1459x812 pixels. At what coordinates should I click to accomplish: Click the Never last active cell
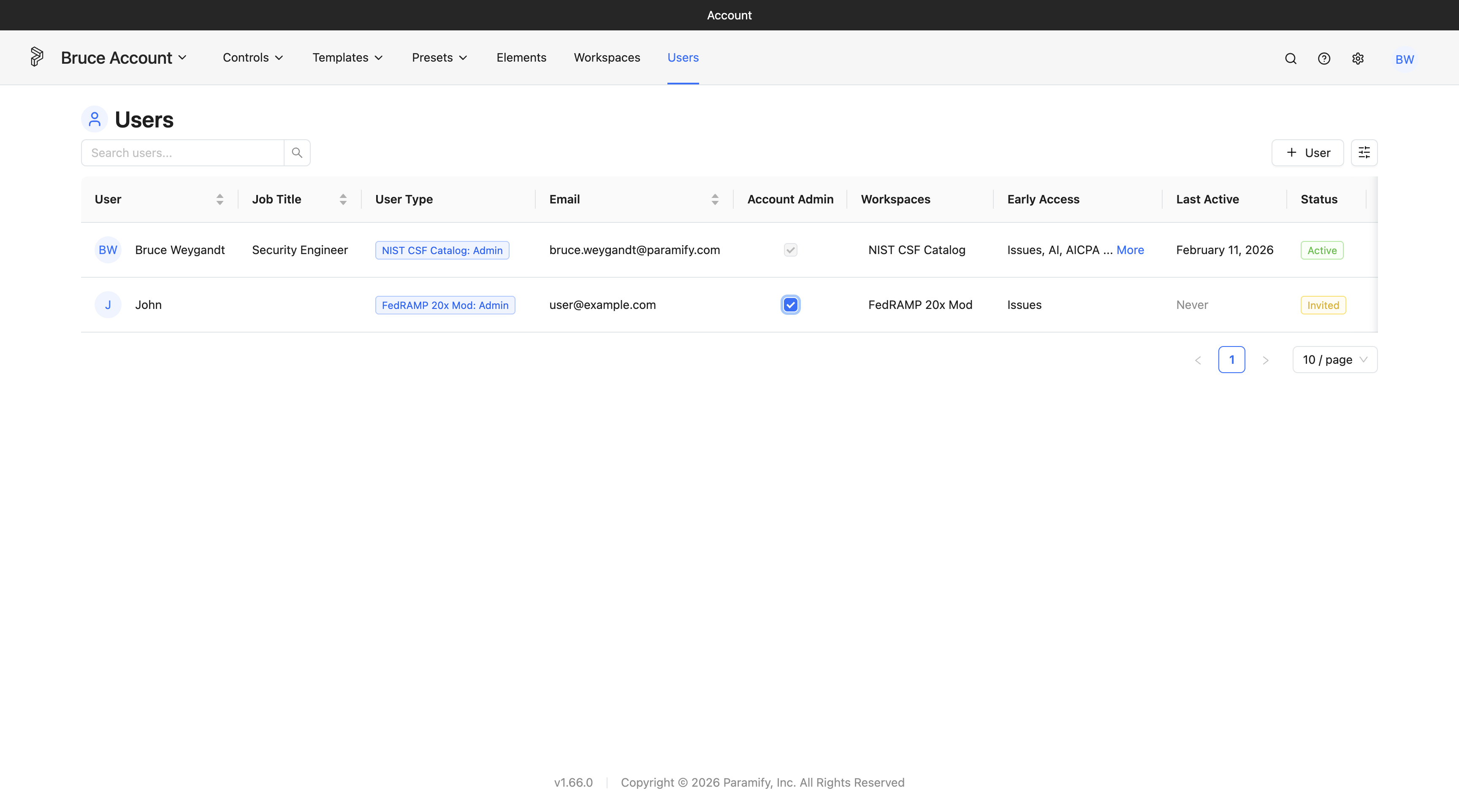pyautogui.click(x=1192, y=305)
